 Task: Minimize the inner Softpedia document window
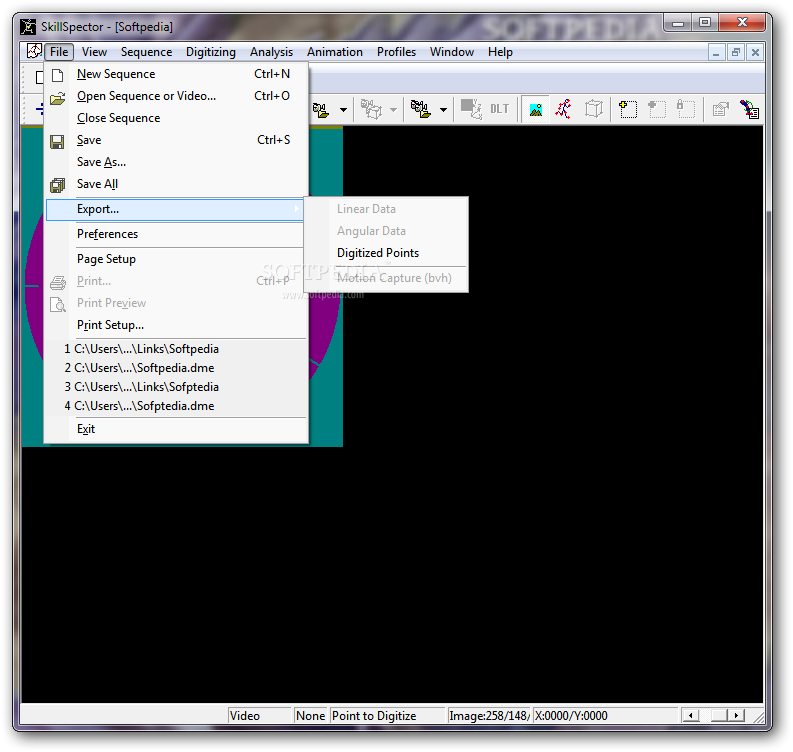[x=716, y=52]
